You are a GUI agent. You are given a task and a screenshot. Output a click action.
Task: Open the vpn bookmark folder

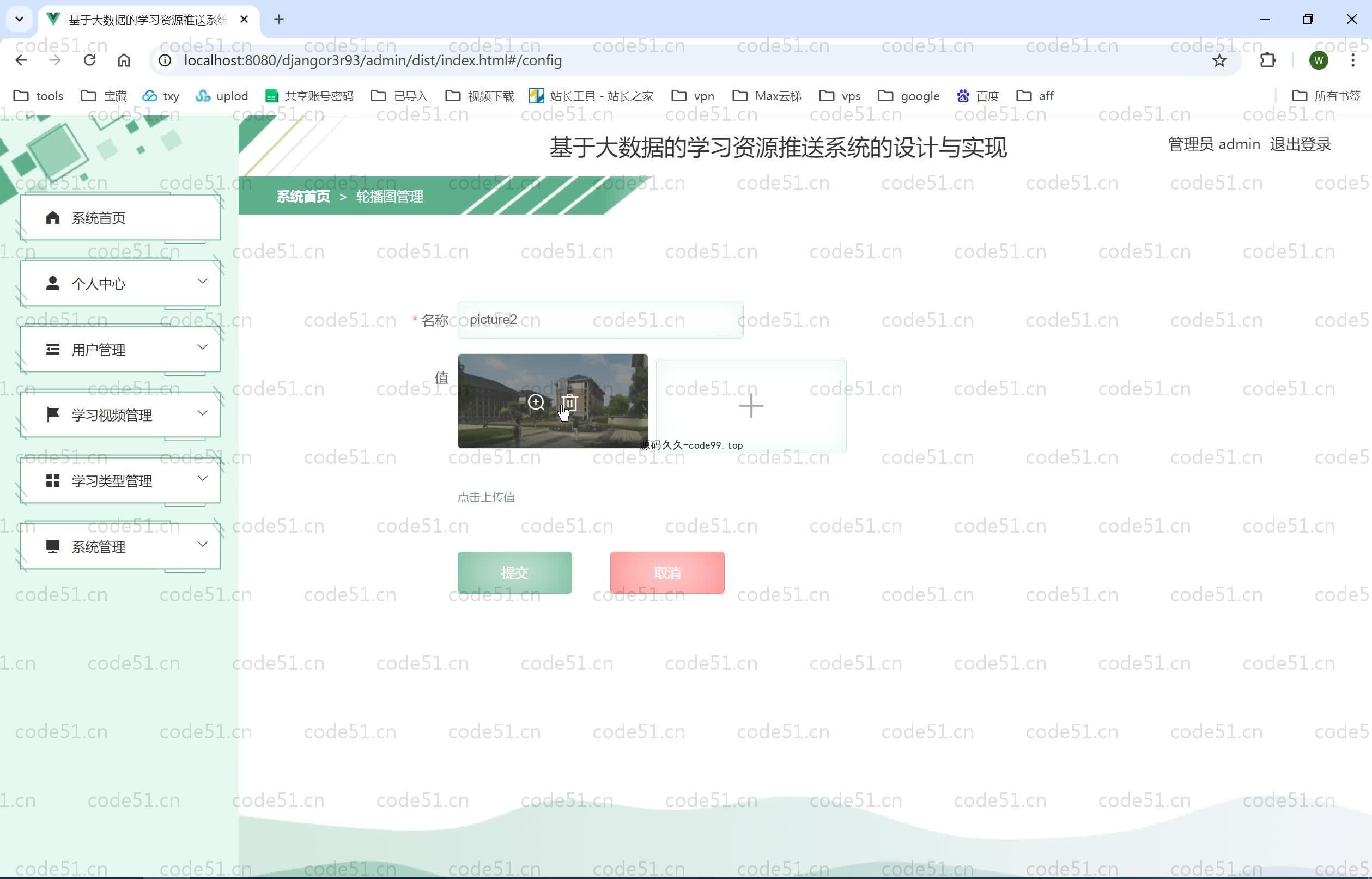coord(693,96)
